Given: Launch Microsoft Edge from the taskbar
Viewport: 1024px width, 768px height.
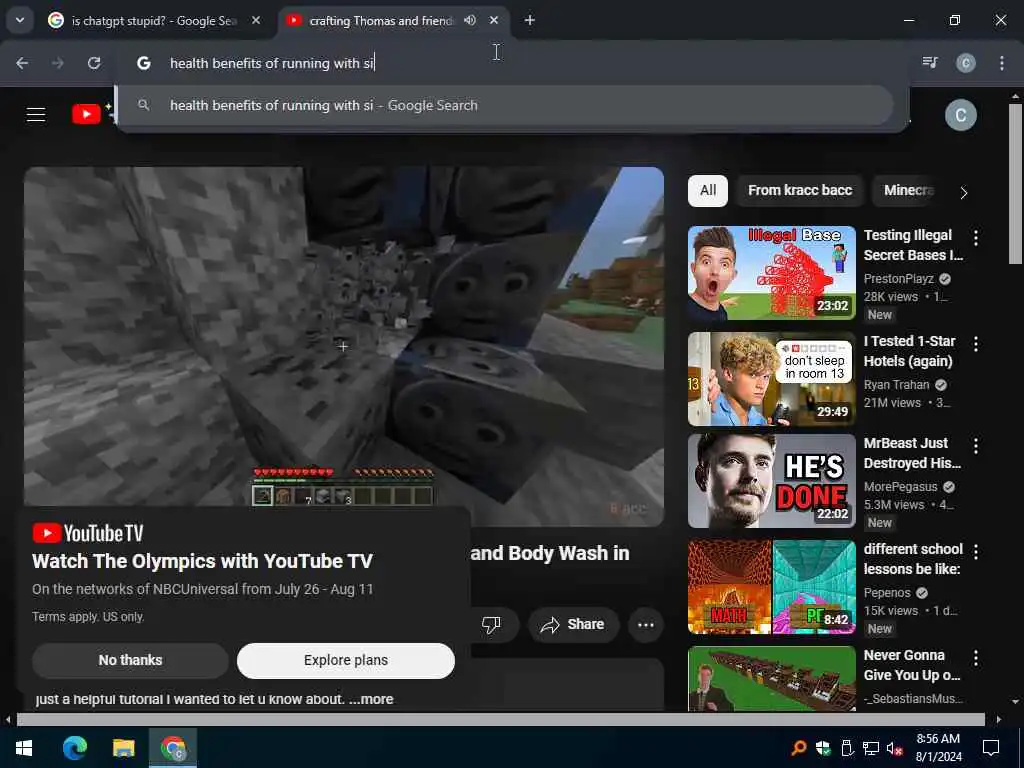Looking at the screenshot, I should point(74,748).
